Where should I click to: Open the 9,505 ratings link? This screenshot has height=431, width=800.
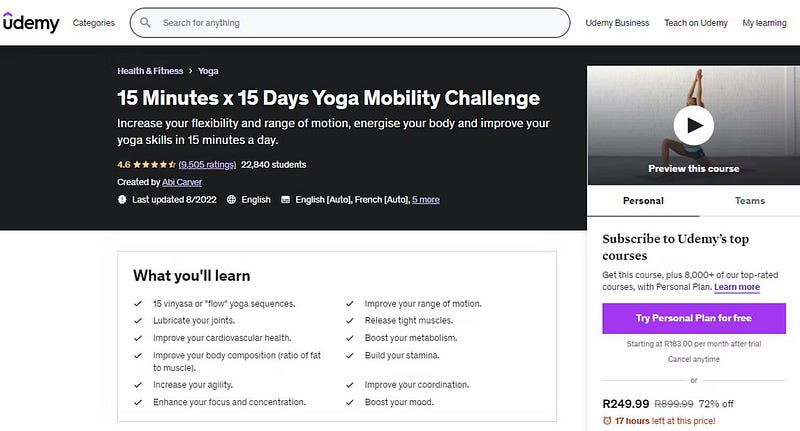207,164
